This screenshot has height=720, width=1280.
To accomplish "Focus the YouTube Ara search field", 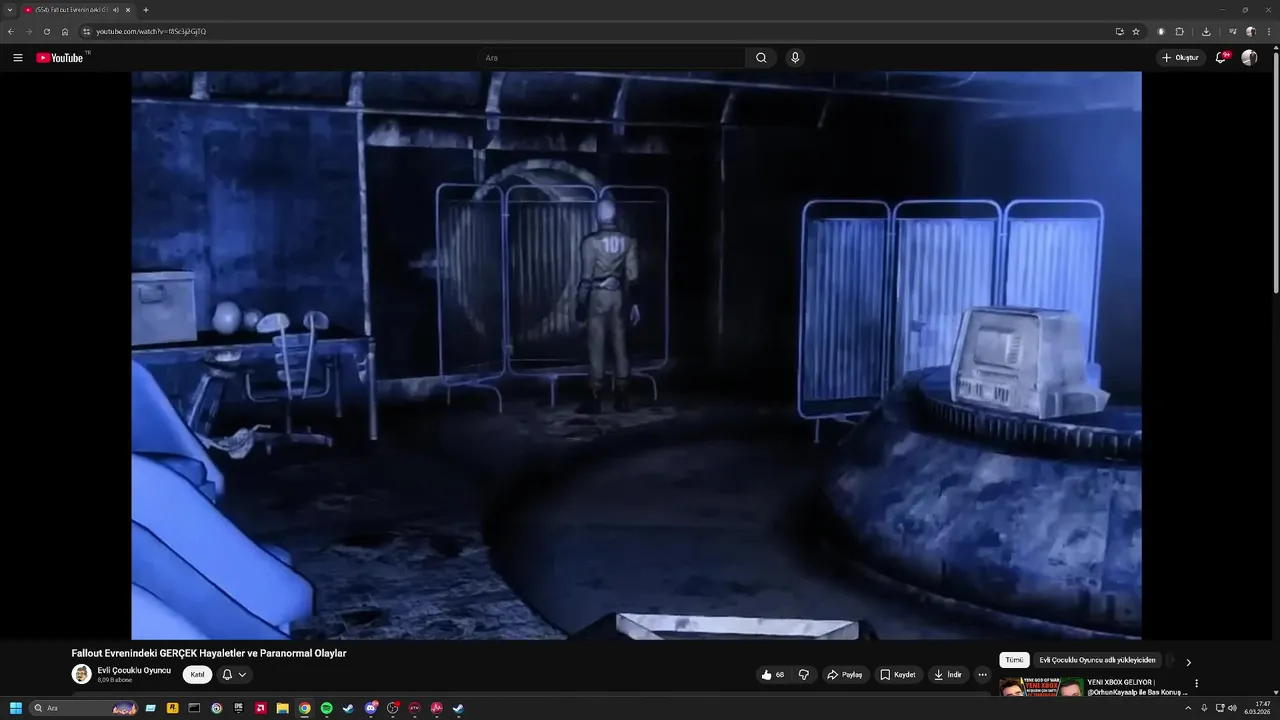I will click(x=612, y=58).
